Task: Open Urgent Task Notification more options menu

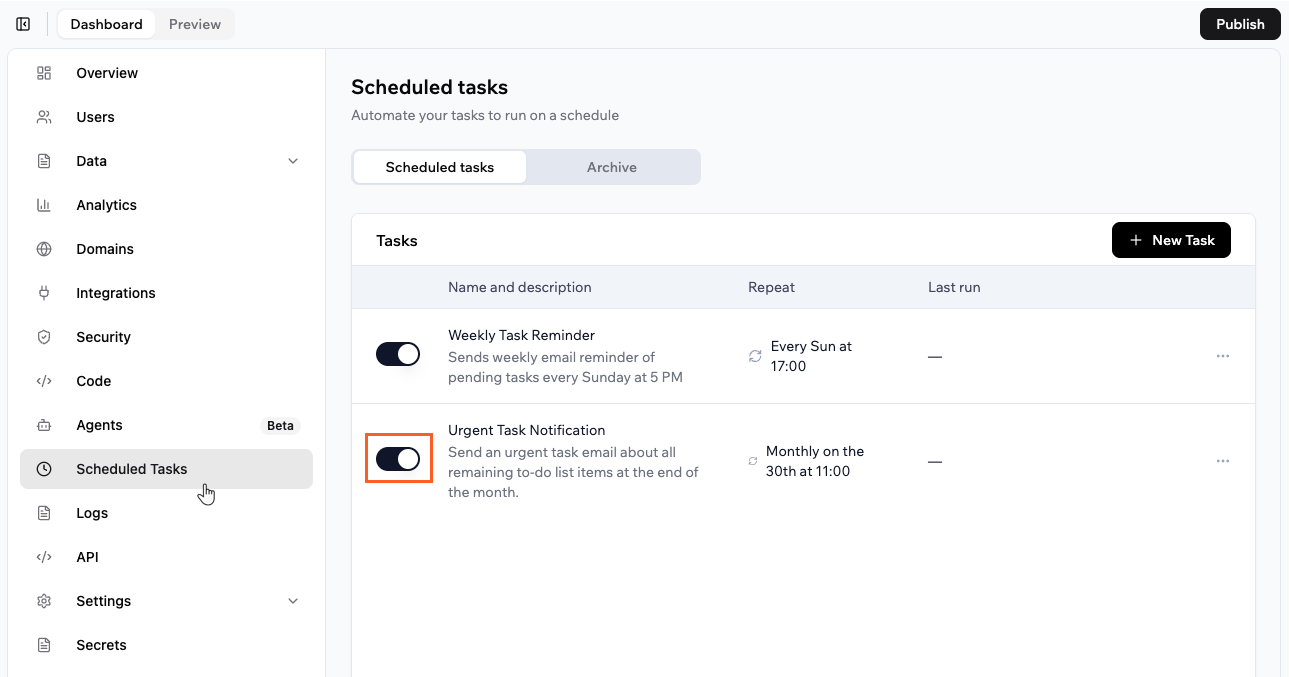Action: [x=1223, y=461]
